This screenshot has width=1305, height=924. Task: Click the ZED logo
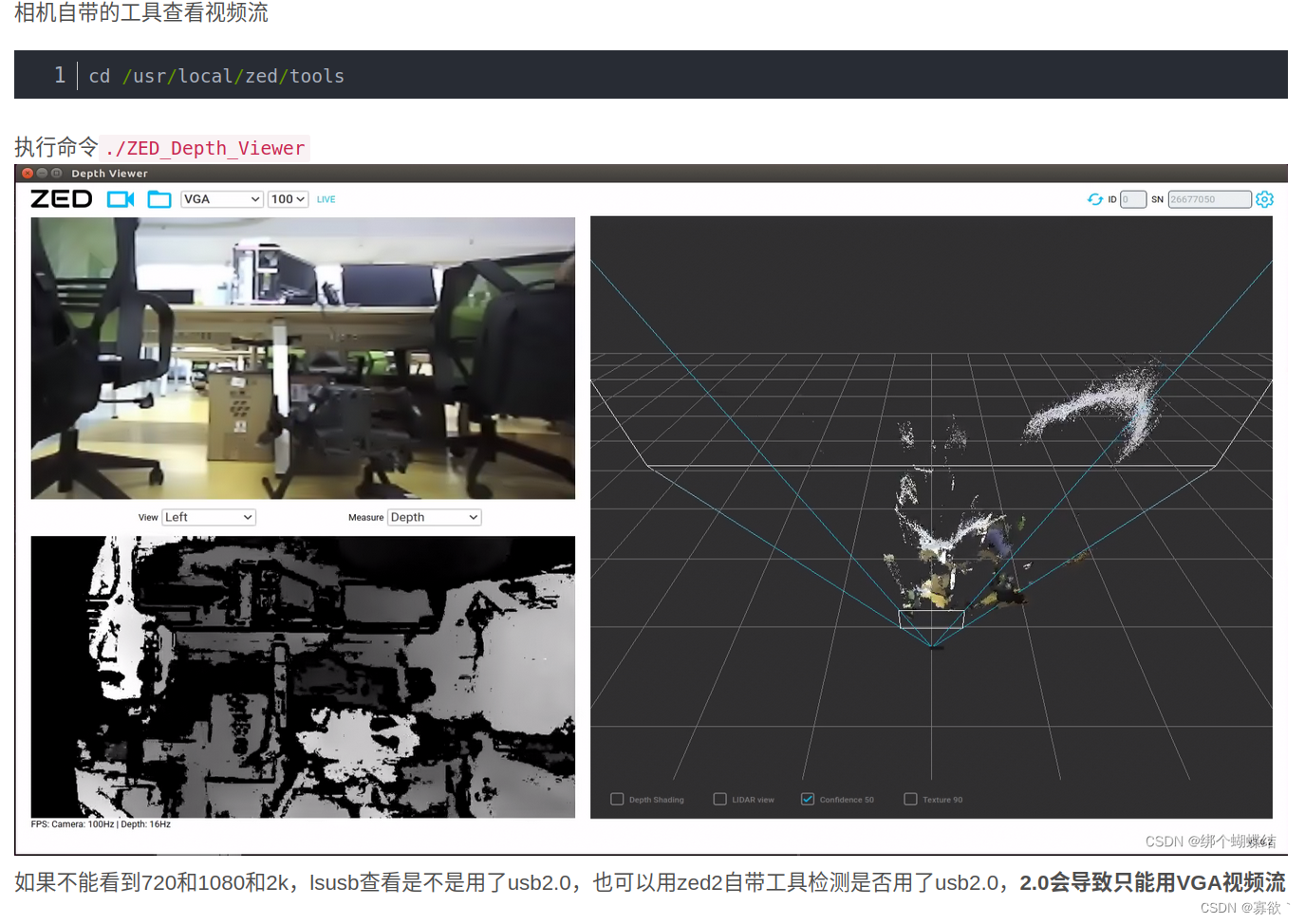[61, 198]
